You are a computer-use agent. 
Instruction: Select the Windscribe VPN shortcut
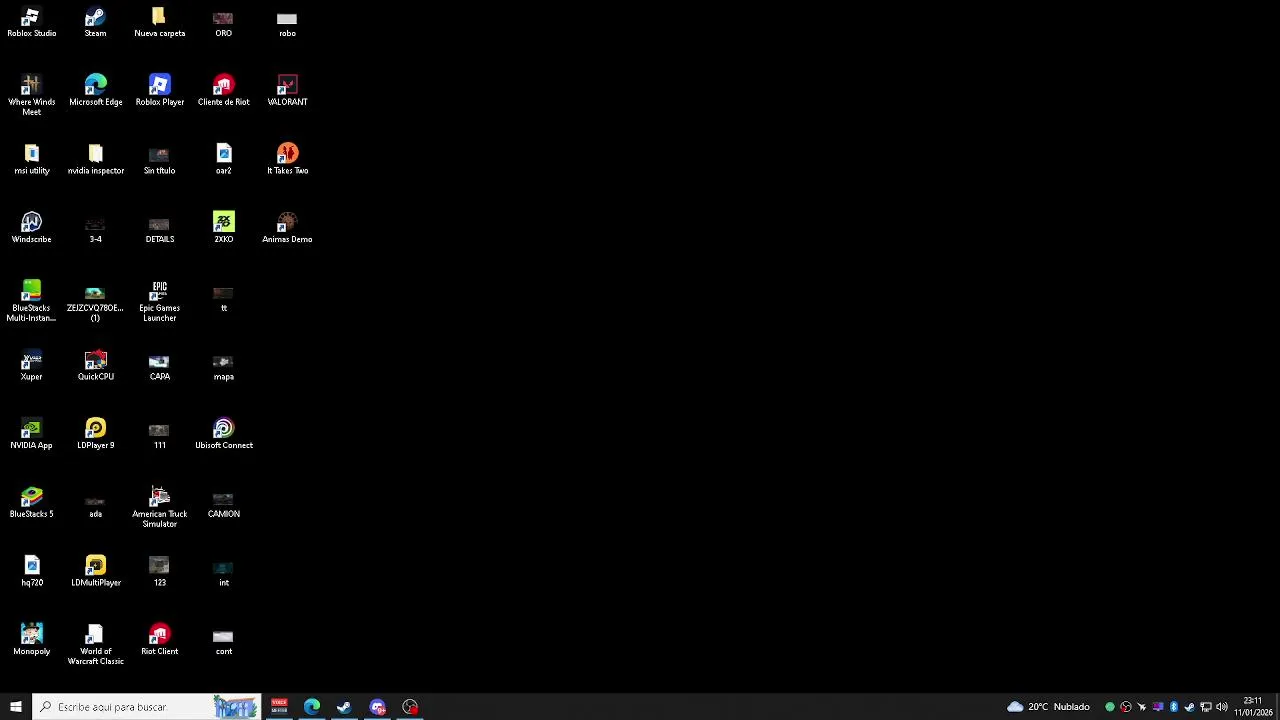click(x=31, y=228)
